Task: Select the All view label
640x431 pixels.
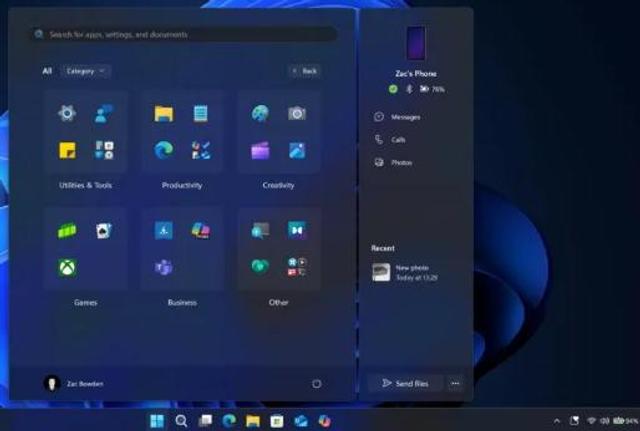Action: point(47,71)
